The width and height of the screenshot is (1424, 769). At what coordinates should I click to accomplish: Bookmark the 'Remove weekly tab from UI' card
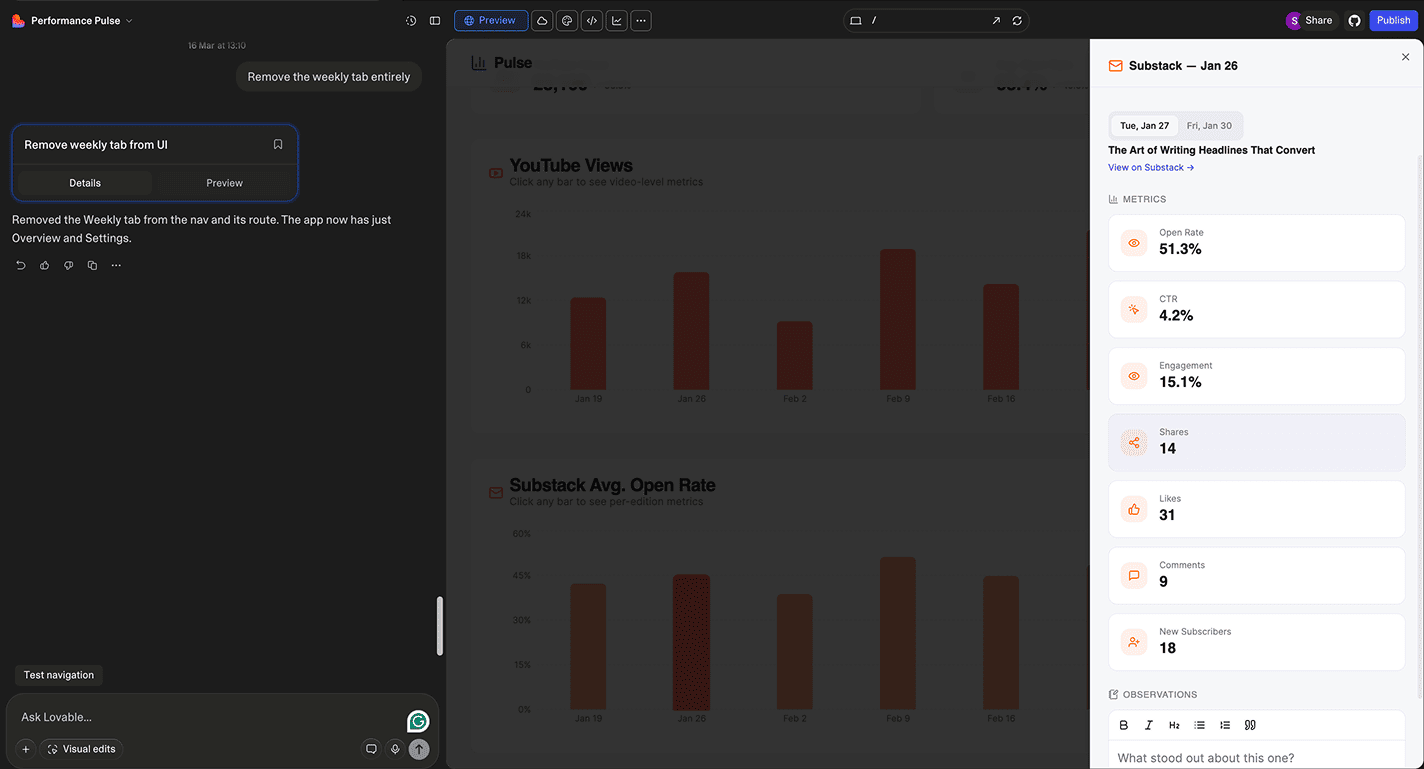(278, 144)
